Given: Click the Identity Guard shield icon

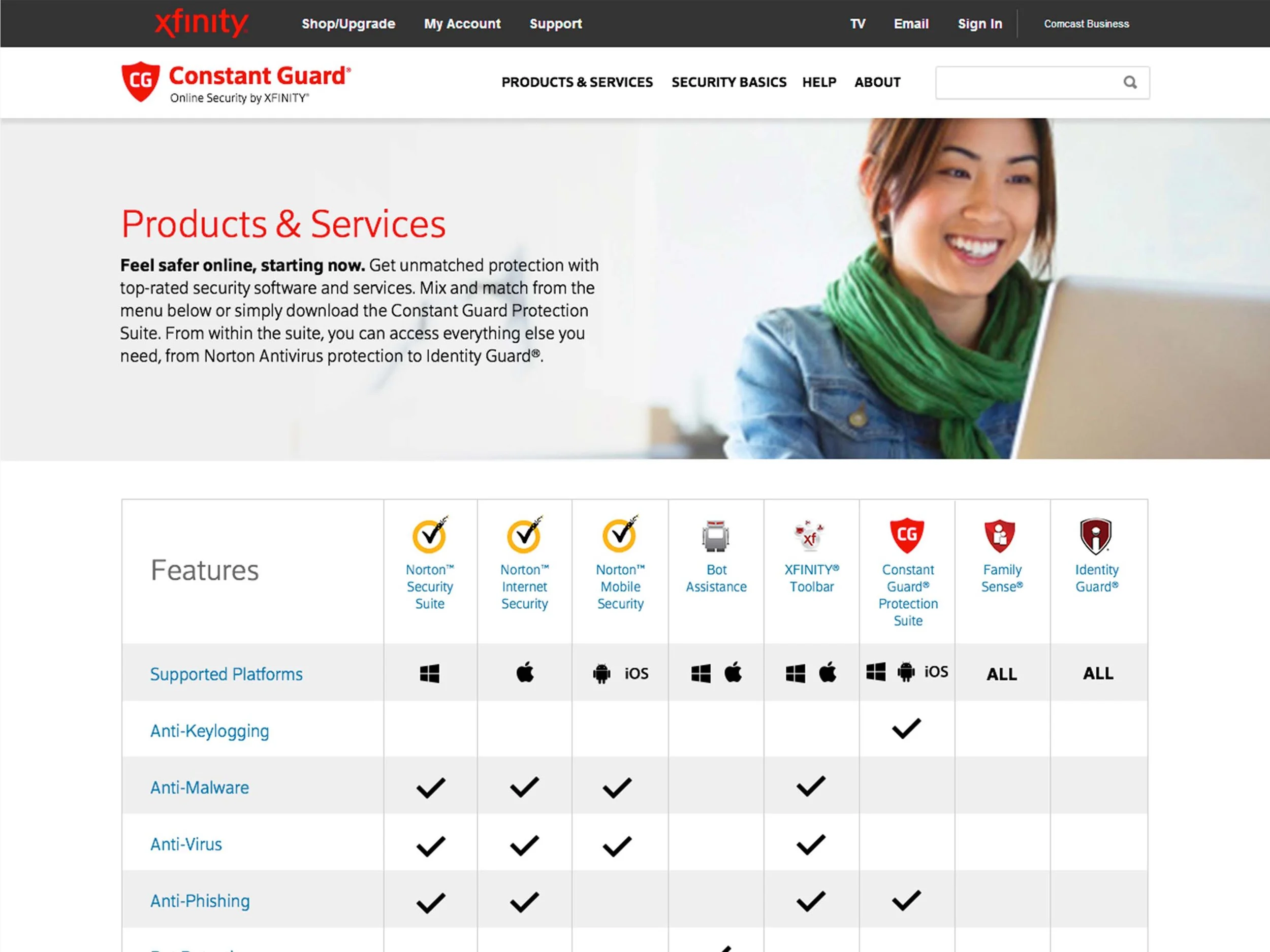Looking at the screenshot, I should click(1095, 536).
